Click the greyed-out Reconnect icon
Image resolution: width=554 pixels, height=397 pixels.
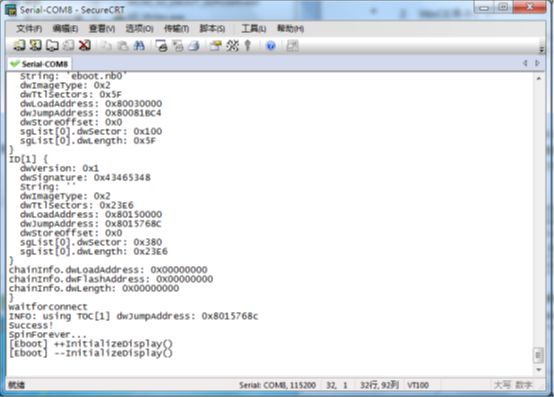point(68,45)
